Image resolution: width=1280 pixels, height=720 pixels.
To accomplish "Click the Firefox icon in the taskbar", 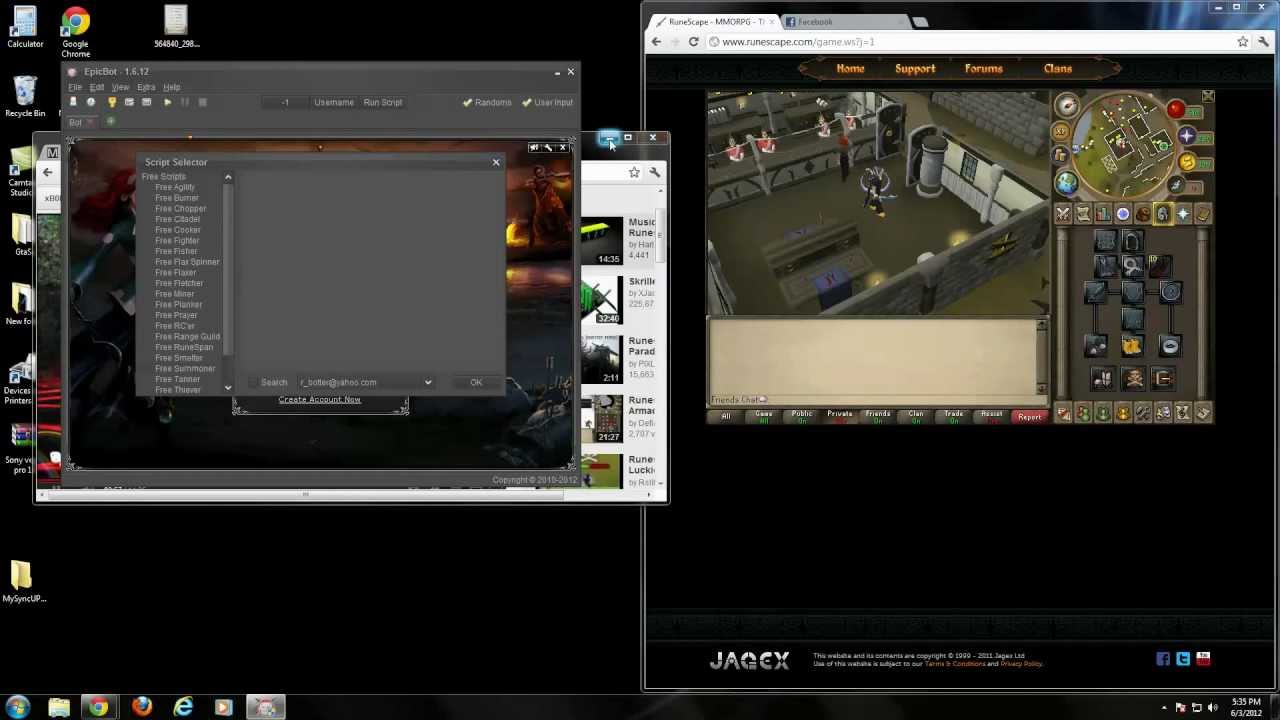I will click(142, 707).
